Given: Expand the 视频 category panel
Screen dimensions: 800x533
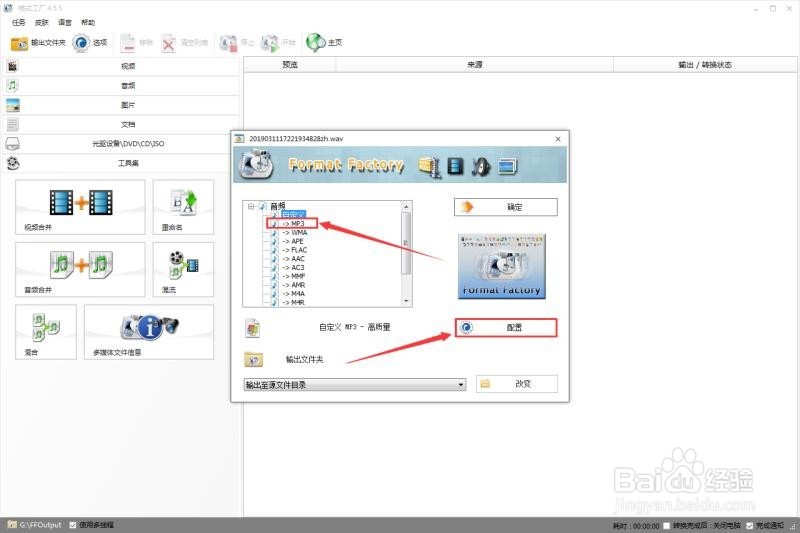Looking at the screenshot, I should tap(121, 66).
